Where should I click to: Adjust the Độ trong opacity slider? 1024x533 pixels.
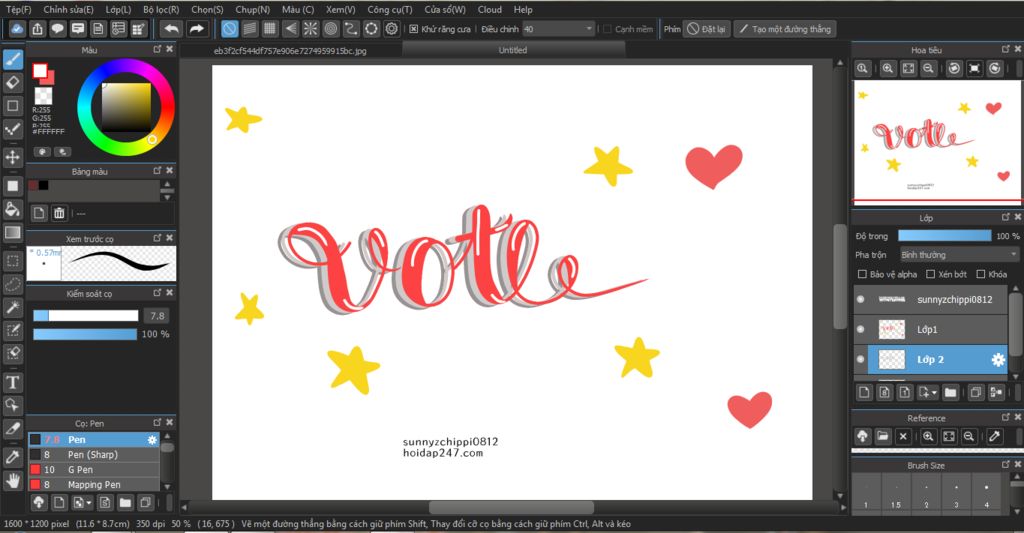(943, 236)
